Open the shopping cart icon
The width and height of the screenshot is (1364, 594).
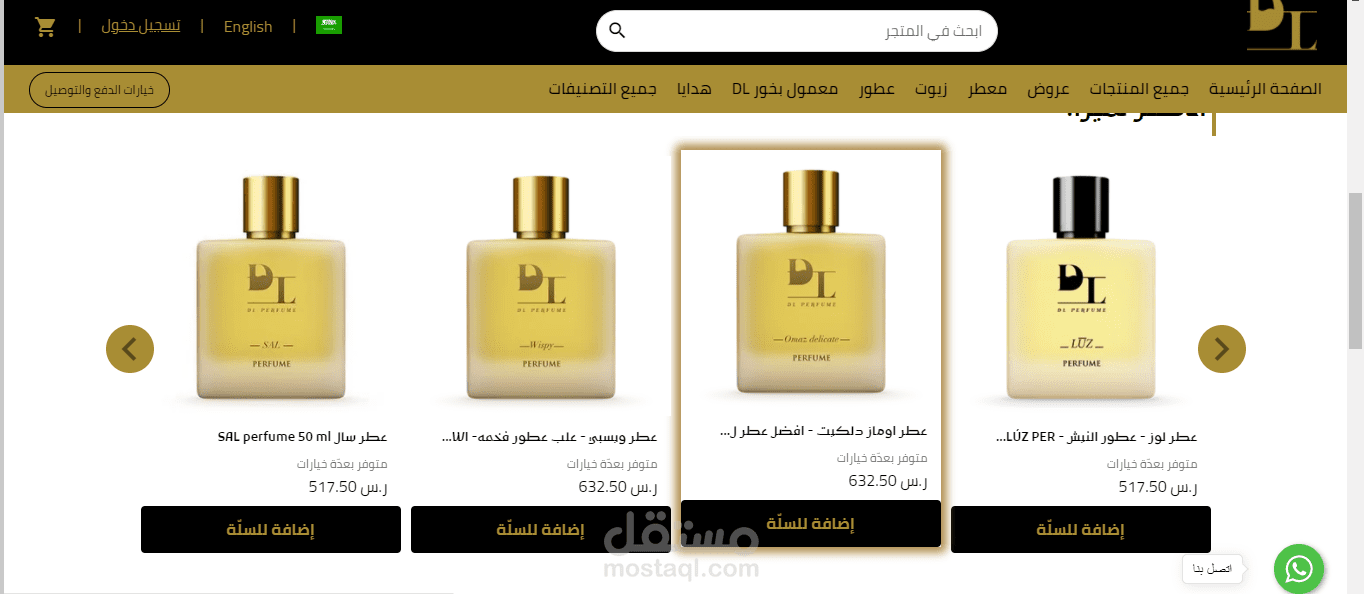tap(45, 27)
